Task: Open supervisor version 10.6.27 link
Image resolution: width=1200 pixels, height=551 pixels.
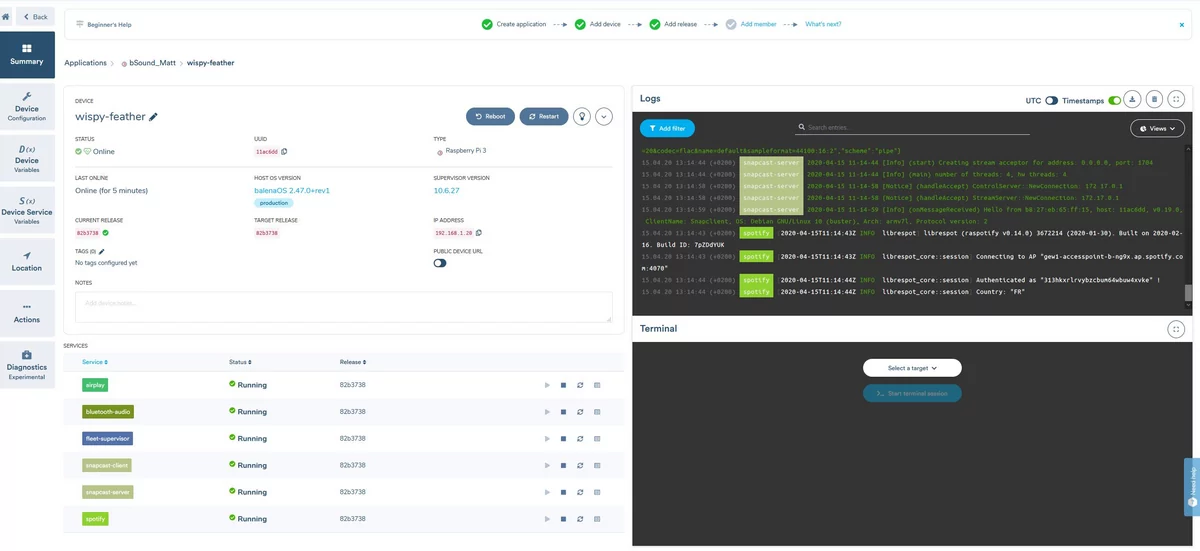Action: [446, 190]
